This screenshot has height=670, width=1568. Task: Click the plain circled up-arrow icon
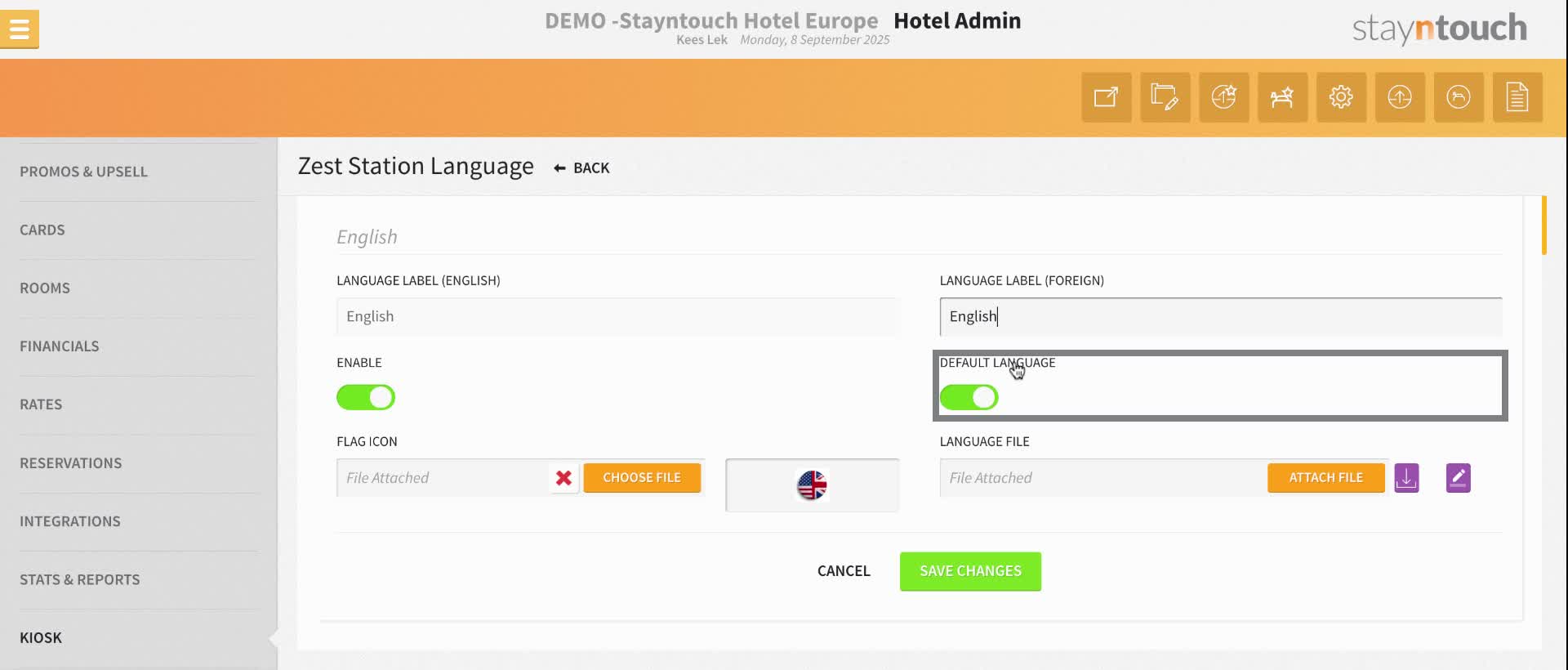1401,97
